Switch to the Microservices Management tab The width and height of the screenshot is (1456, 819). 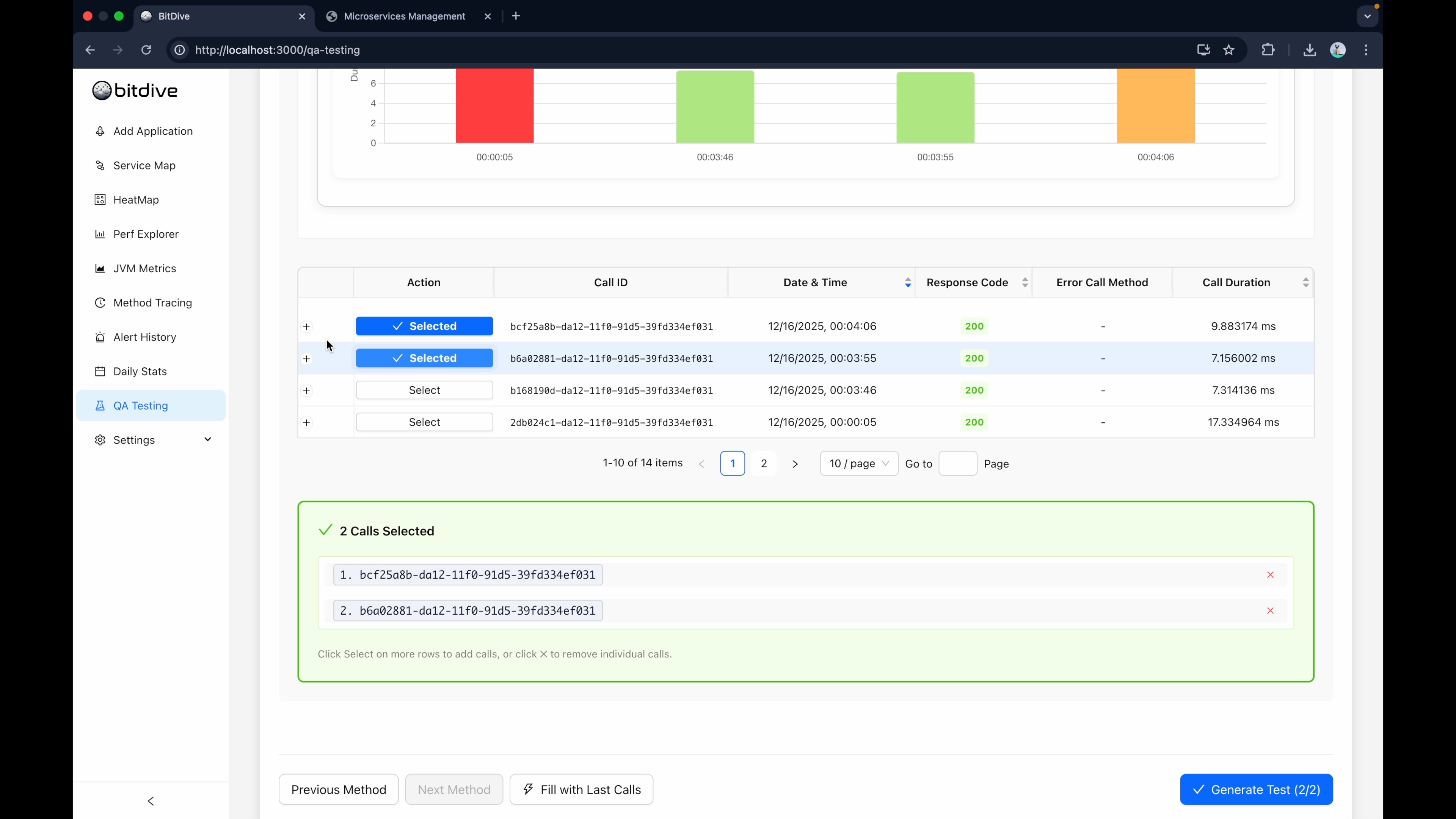coord(405,16)
